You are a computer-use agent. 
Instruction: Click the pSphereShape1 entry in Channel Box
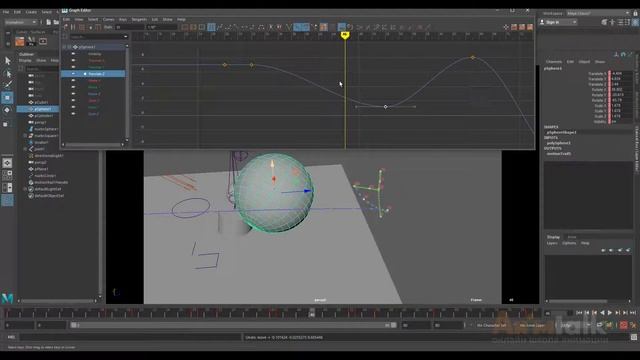tap(562, 132)
